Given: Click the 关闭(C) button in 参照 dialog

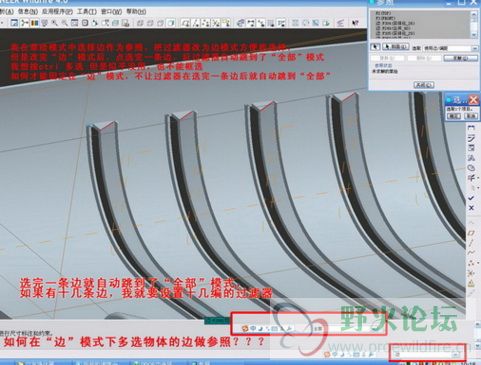Looking at the screenshot, I should (x=424, y=85).
